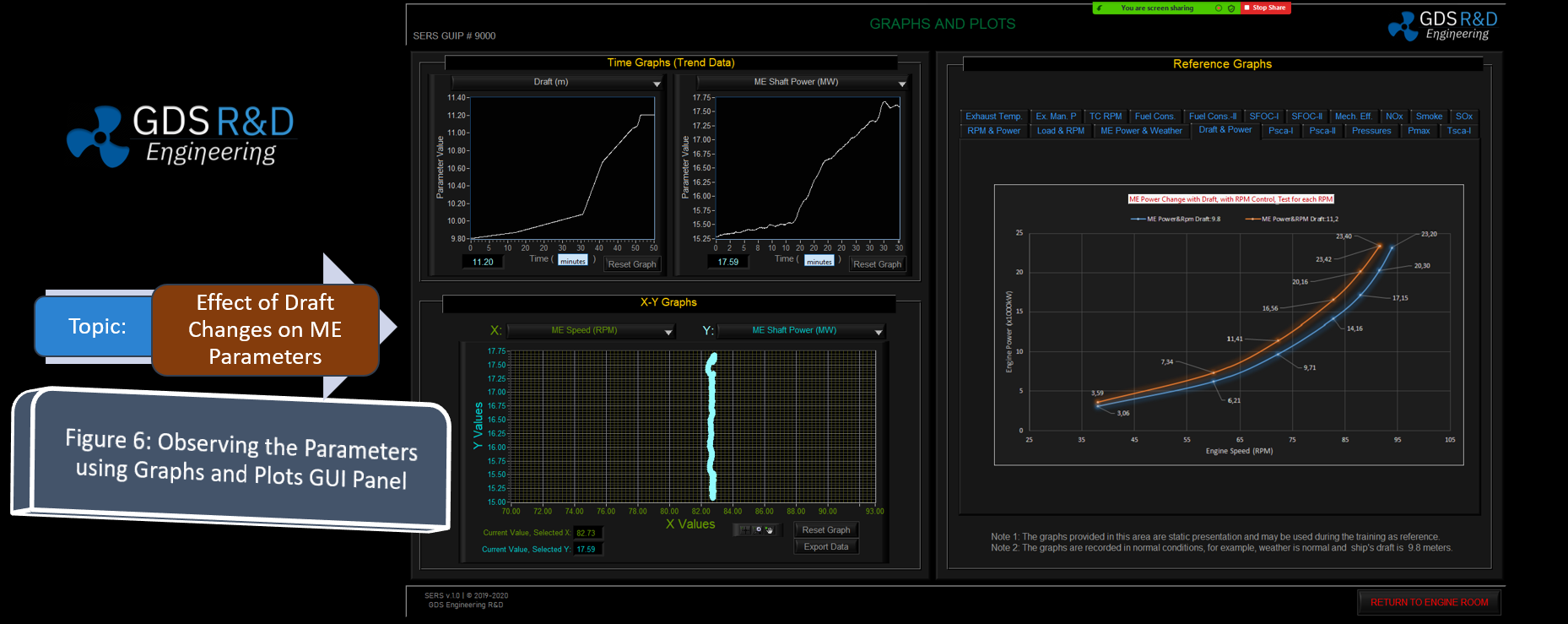Image resolution: width=1568 pixels, height=624 pixels.
Task: Select the pan hand tool under X-Y graph
Action: tap(770, 530)
